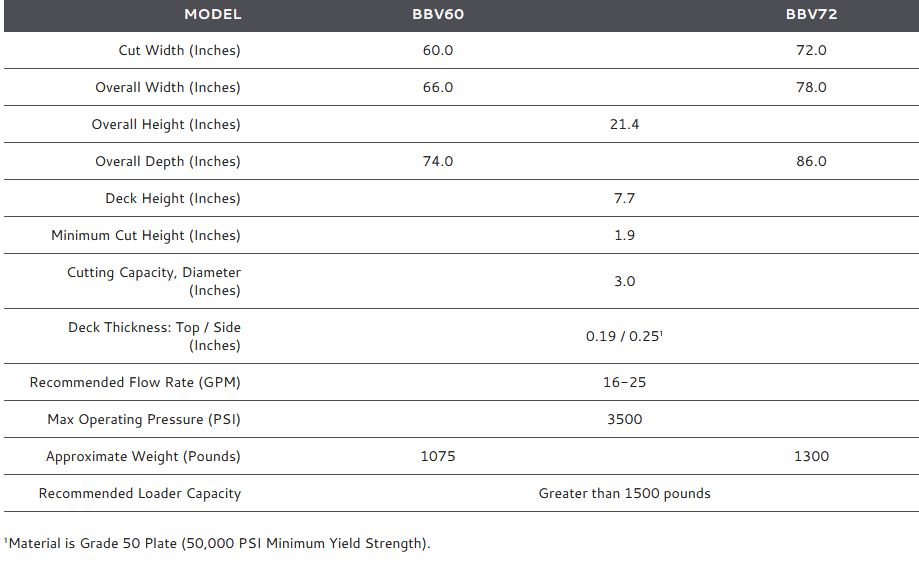Click the Cut Width (Inches) row label
Screen dimensions: 919x572
click(x=180, y=50)
